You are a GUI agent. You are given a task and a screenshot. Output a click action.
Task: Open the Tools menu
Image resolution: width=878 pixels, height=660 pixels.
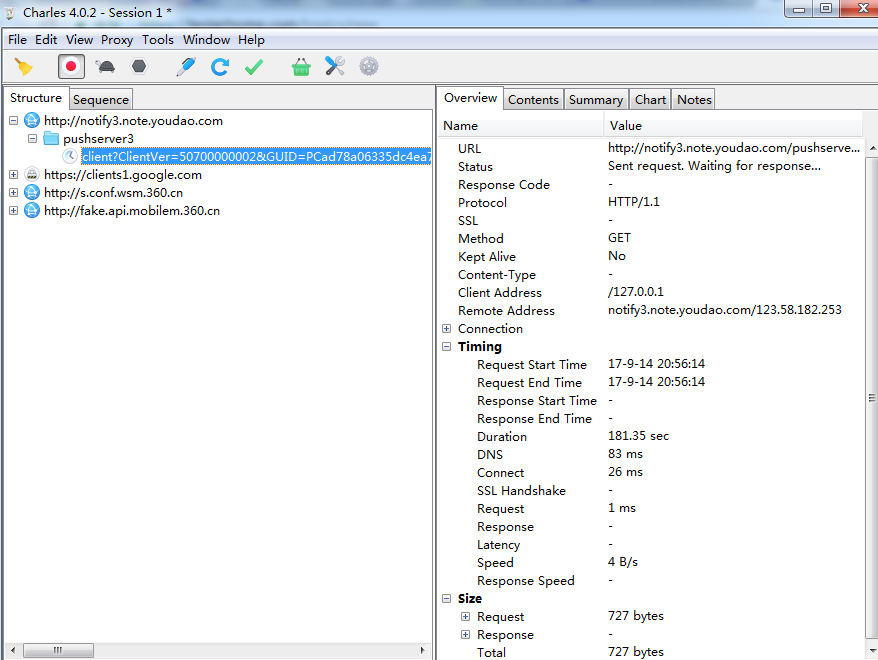(158, 40)
